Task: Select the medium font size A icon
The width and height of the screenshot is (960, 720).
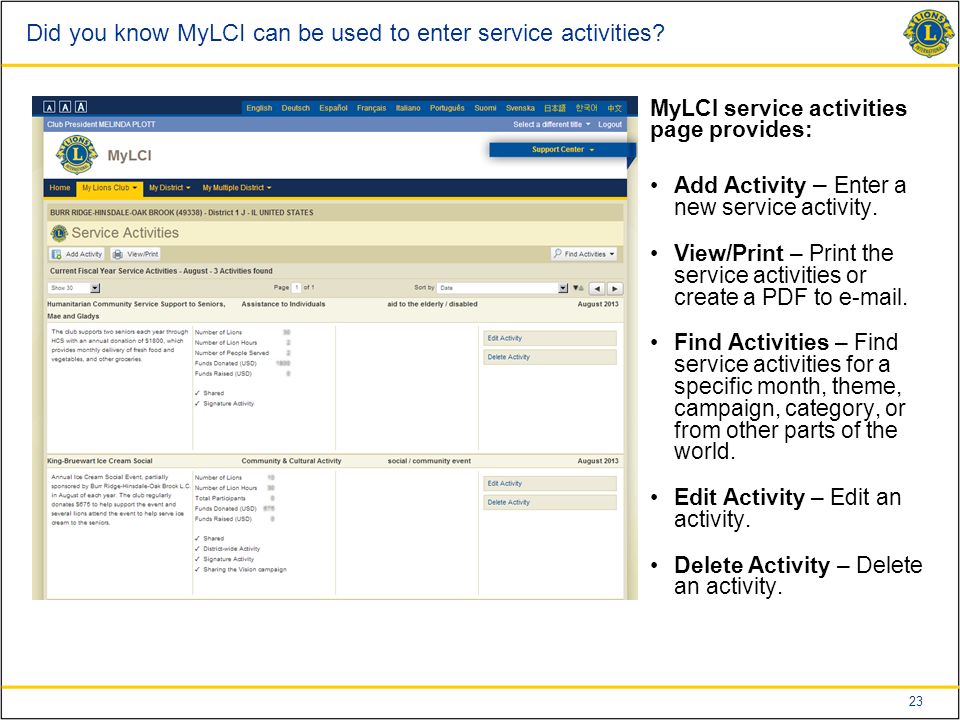Action: pyautogui.click(x=65, y=107)
